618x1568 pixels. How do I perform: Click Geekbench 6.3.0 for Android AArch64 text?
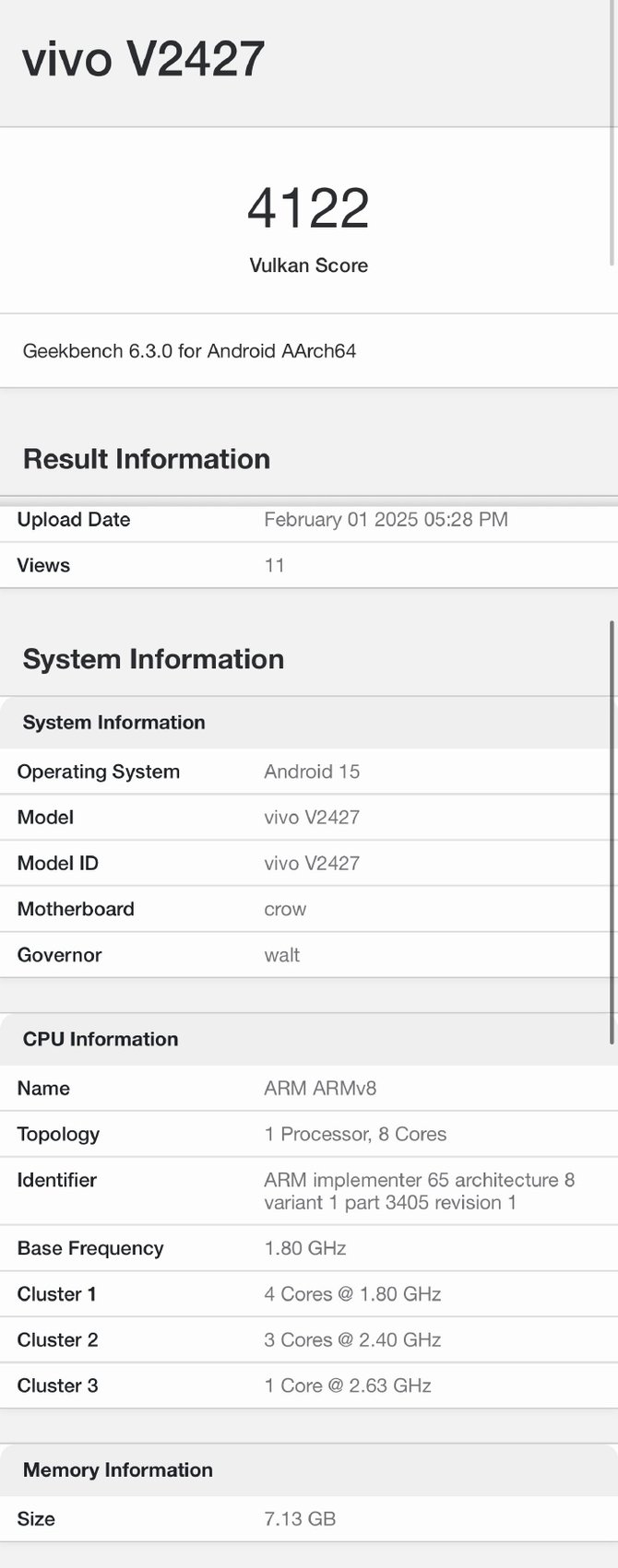coord(189,350)
